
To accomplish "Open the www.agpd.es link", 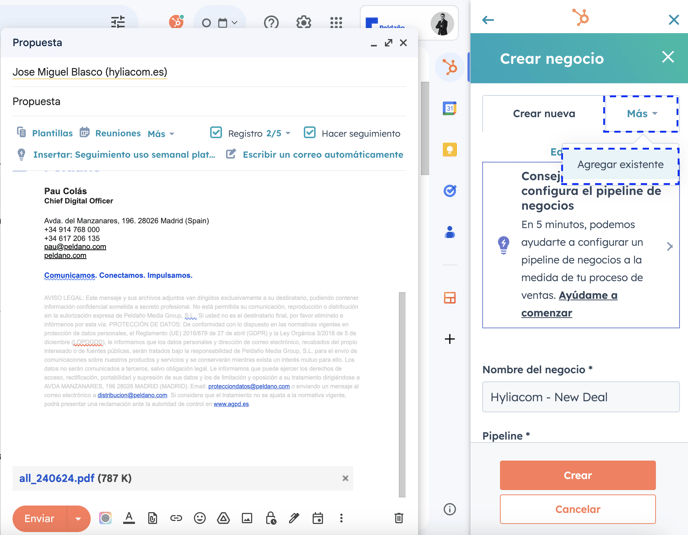I will [x=231, y=404].
